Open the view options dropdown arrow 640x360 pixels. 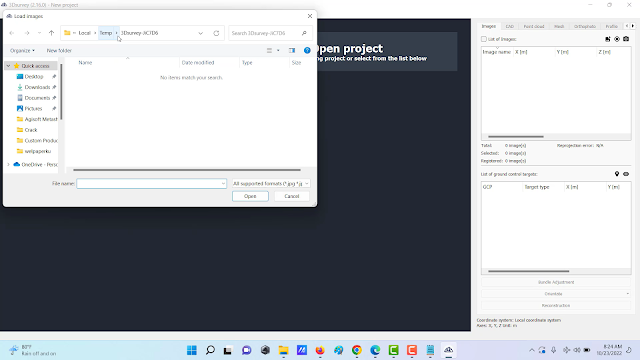(278, 51)
